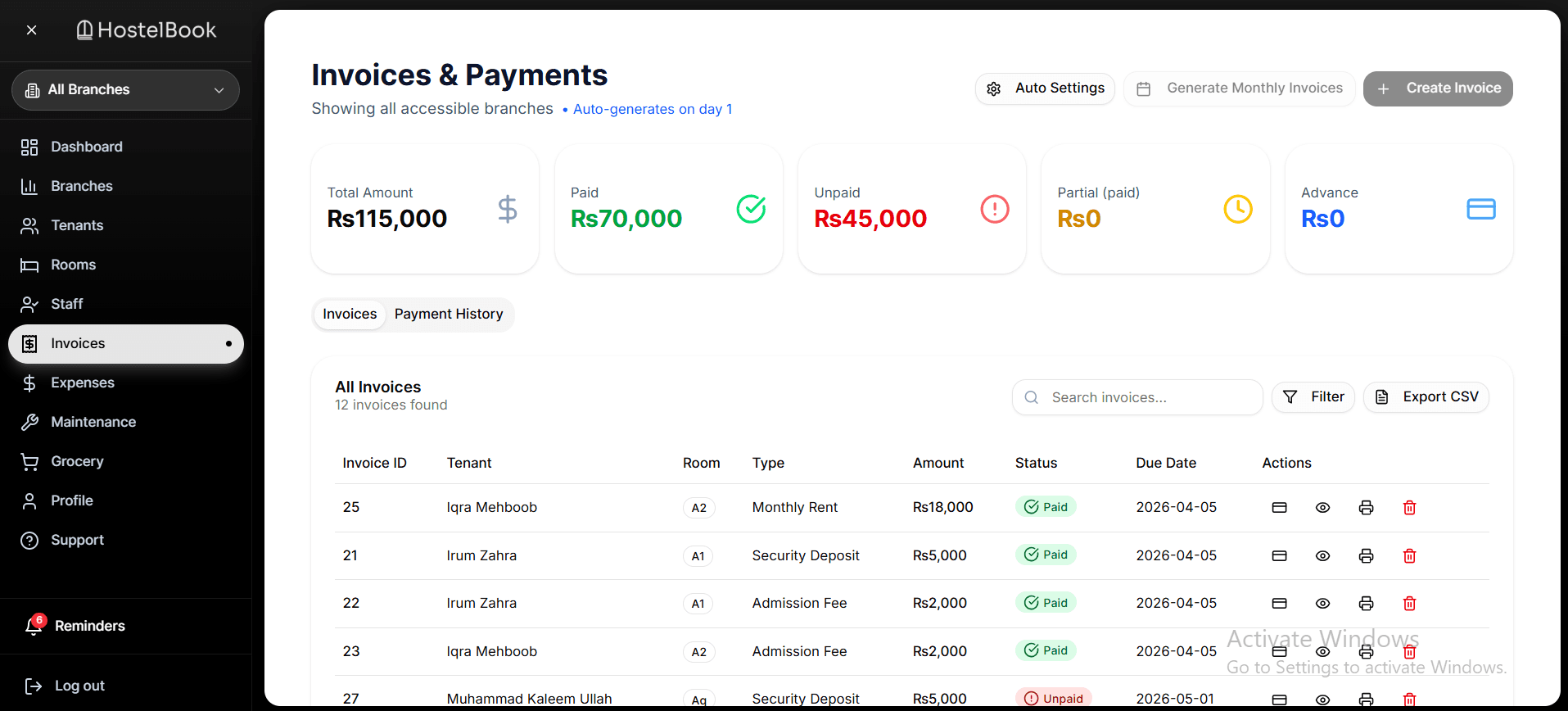Image resolution: width=1568 pixels, height=711 pixels.
Task: Click Unpaid status badge of invoice 27
Action: (1054, 699)
